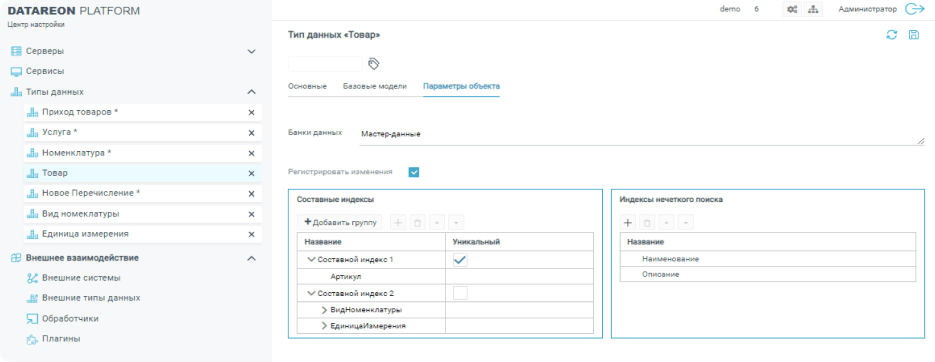Select the Описание fuzzy index row
Screen dimensions: 935x362
click(x=768, y=274)
